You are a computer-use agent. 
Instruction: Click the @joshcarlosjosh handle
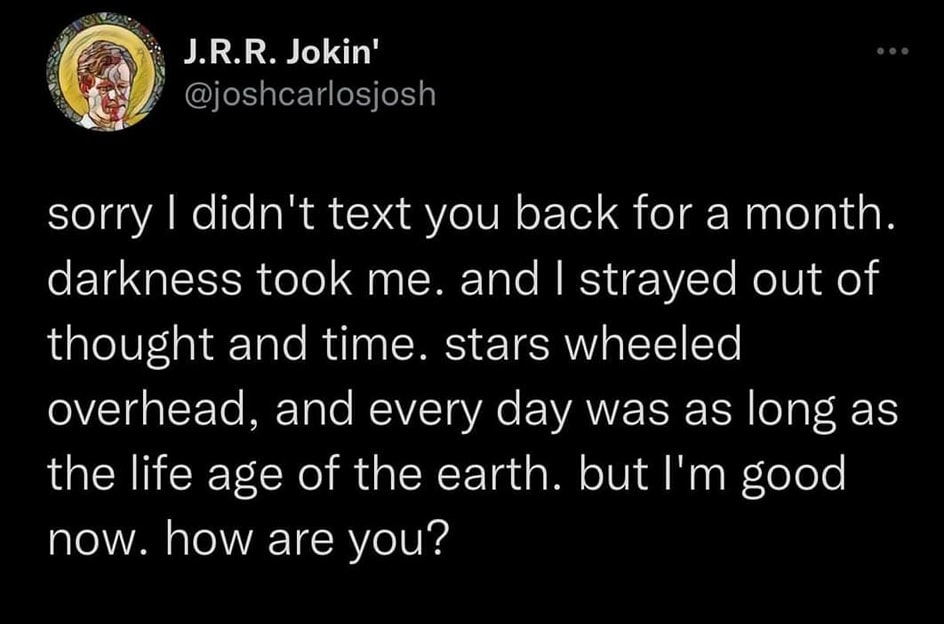[309, 93]
